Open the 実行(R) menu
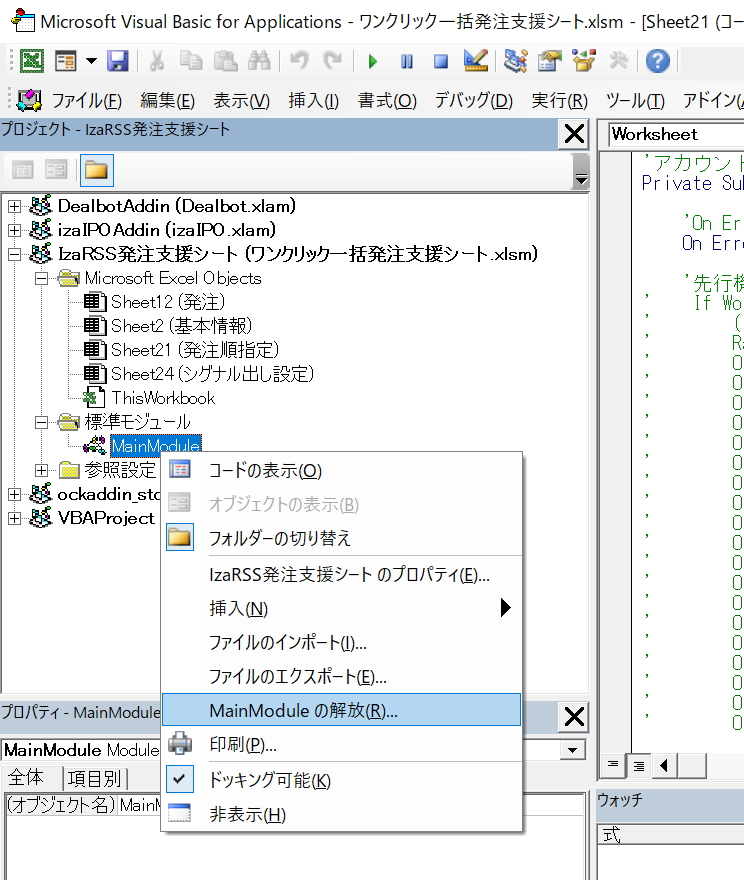The height and width of the screenshot is (880, 744). click(559, 101)
